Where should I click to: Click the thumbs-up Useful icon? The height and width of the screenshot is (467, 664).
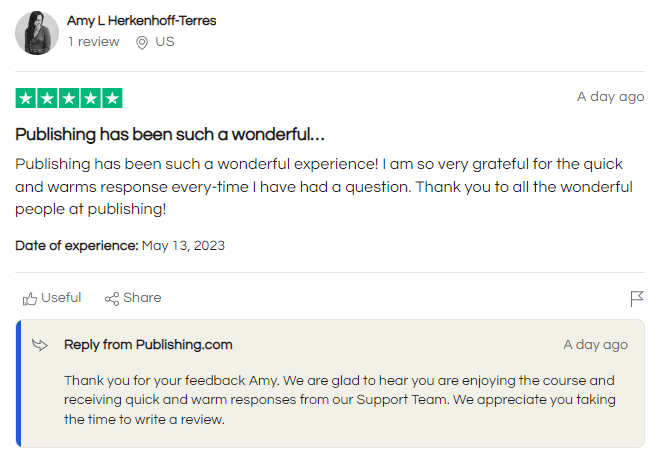pos(30,298)
